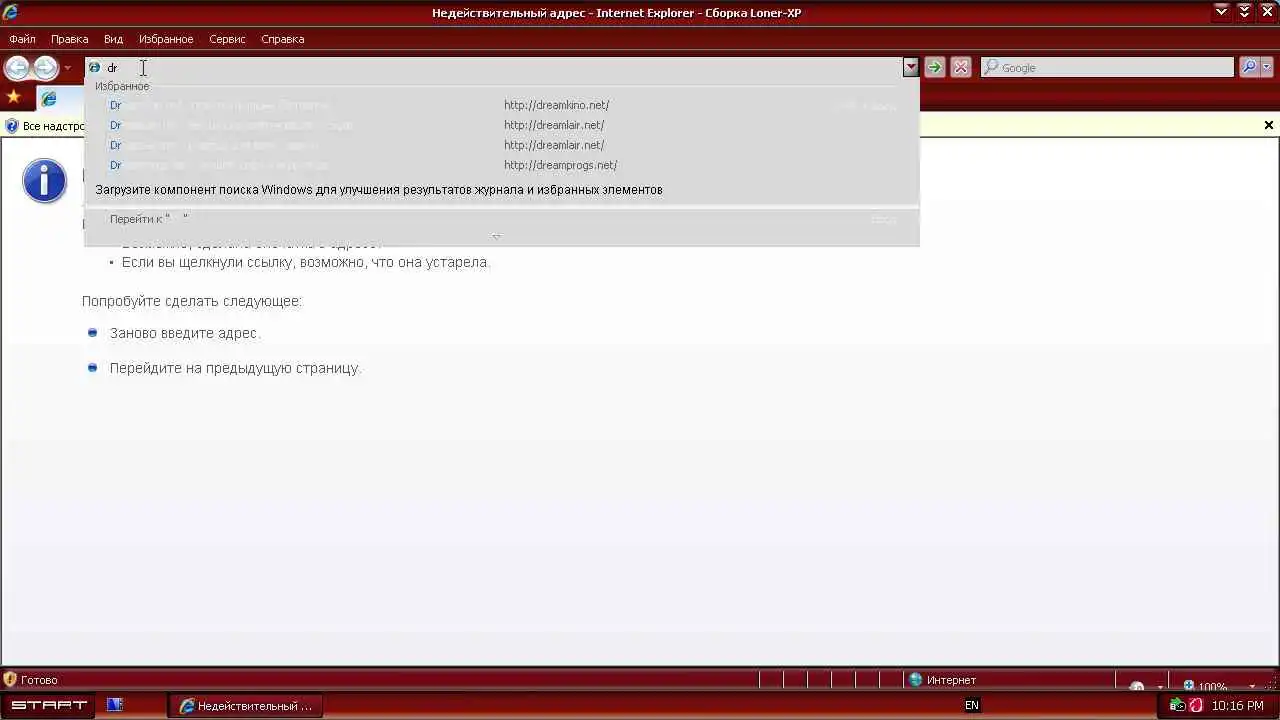1280x720 pixels.
Task: Open the Сервис menu
Action: 227,39
